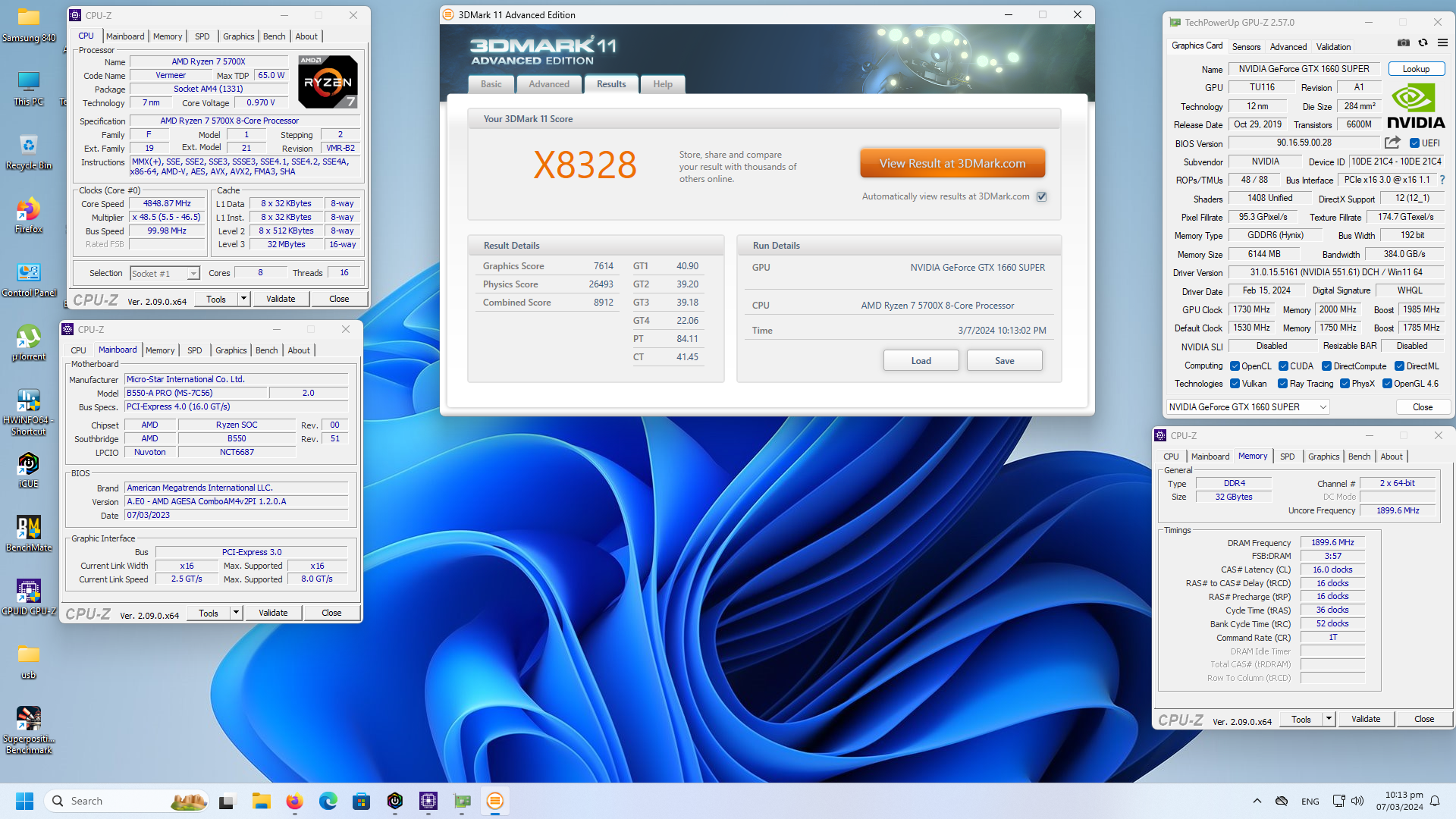This screenshot has height=819, width=1456.
Task: Launch CPUID CPU-Z desktop icon
Action: coord(29,598)
